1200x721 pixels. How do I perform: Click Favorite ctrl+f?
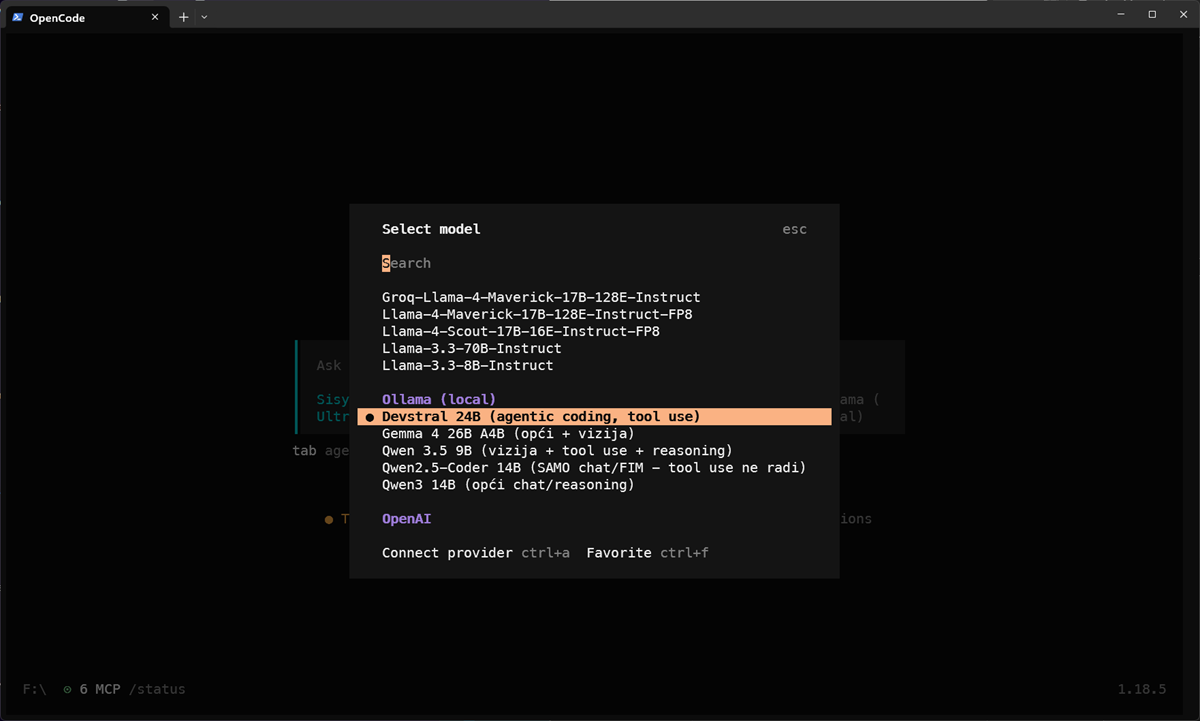[x=647, y=553]
